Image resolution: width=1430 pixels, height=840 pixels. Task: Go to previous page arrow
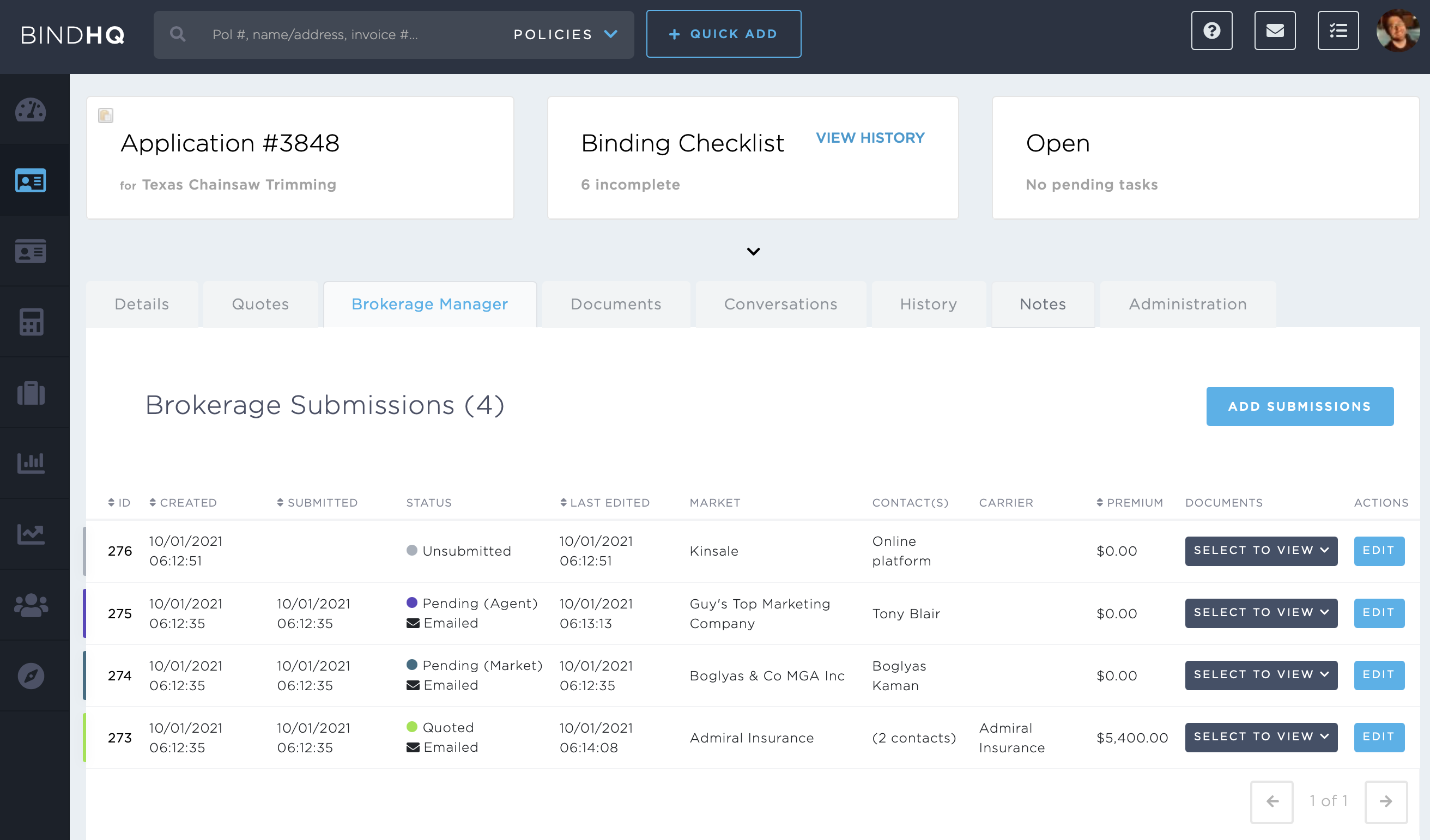[1271, 801]
